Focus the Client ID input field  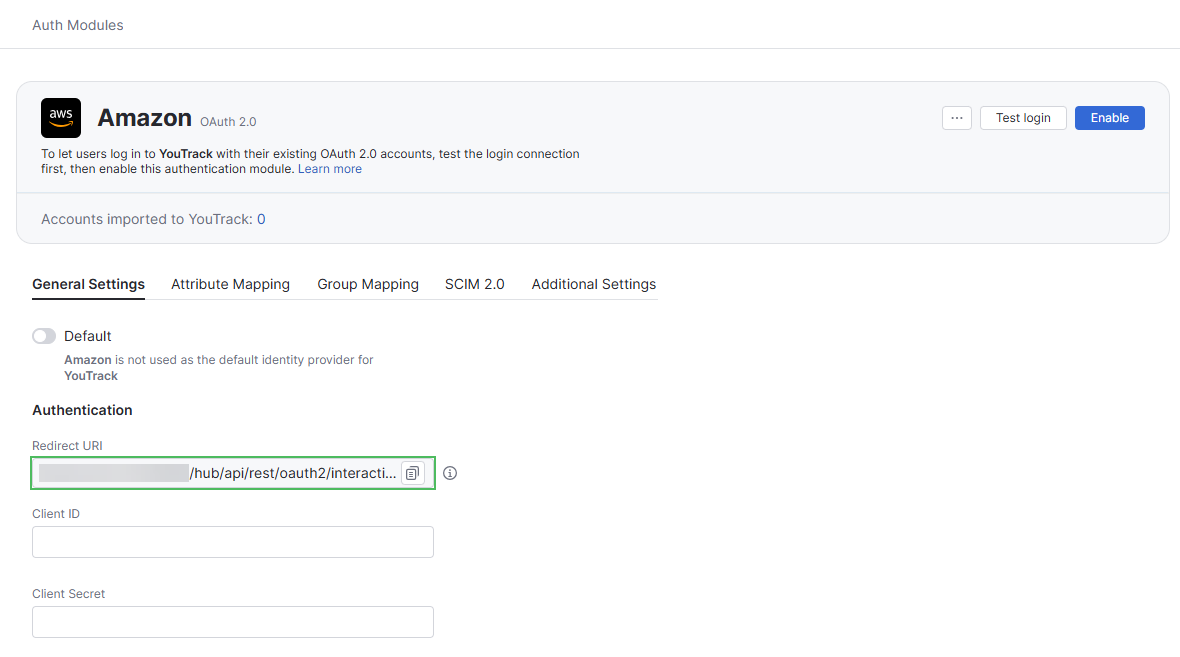(x=233, y=542)
